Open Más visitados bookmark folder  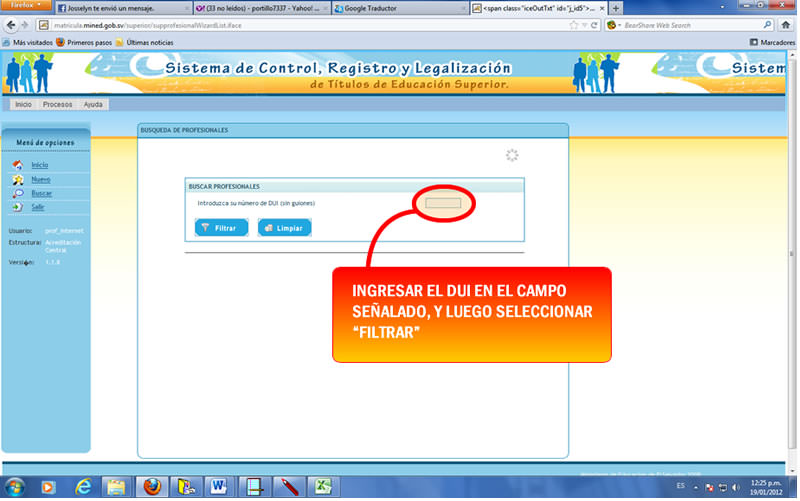(28, 42)
